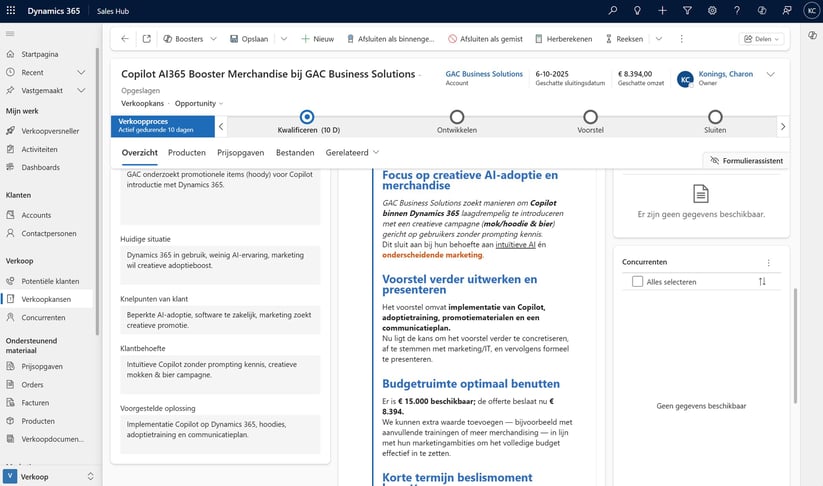The image size is (823, 486).
Task: Open the settings gear icon
Action: (712, 10)
